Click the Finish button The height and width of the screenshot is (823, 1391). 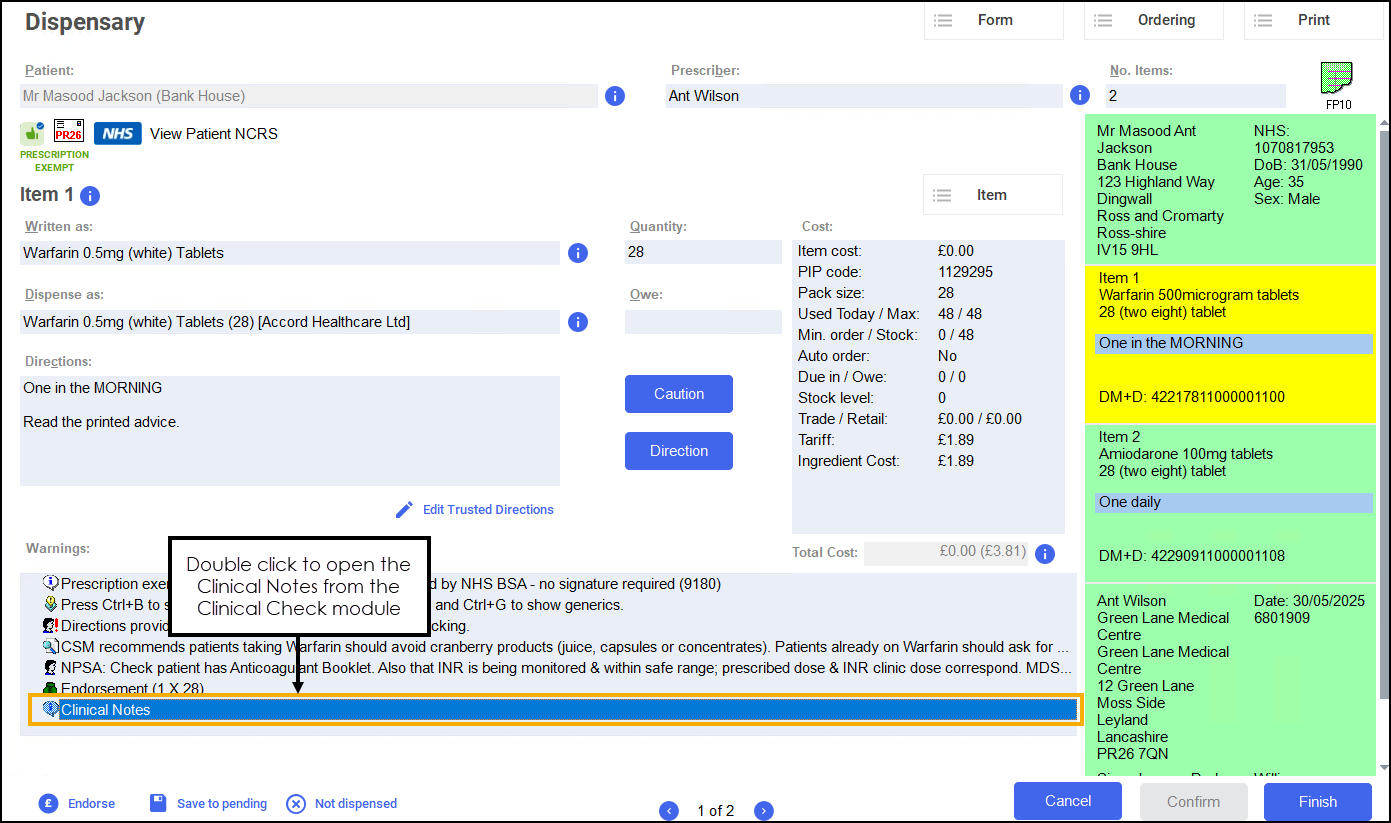pyautogui.click(x=1317, y=801)
